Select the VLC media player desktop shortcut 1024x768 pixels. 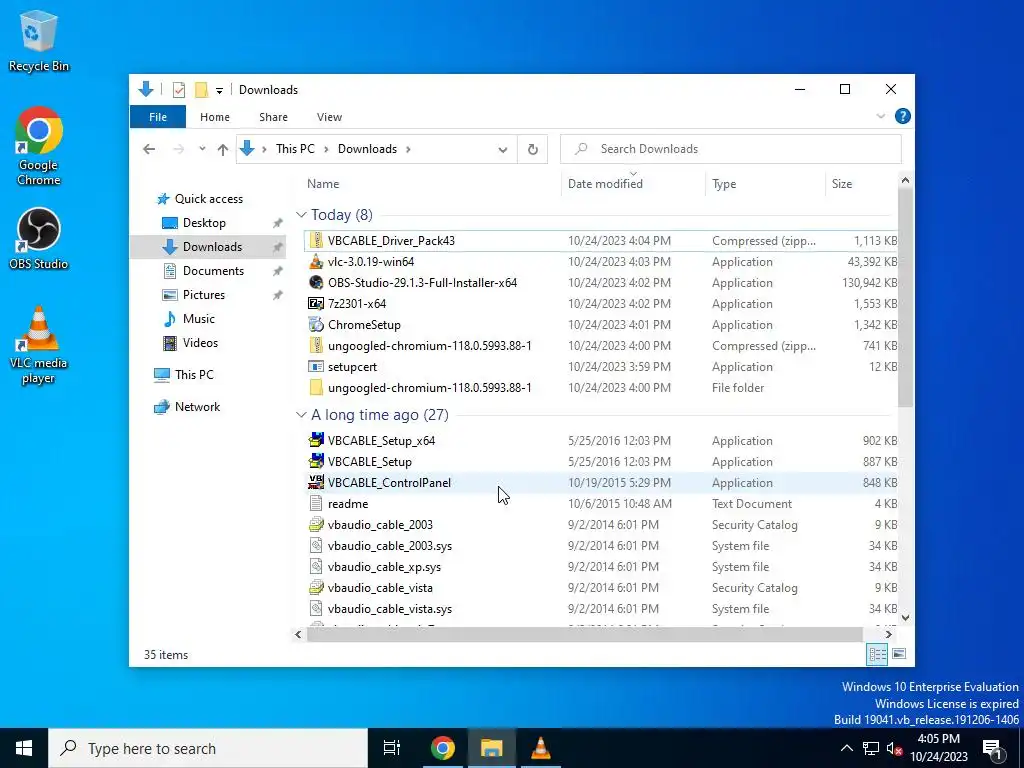pyautogui.click(x=39, y=345)
